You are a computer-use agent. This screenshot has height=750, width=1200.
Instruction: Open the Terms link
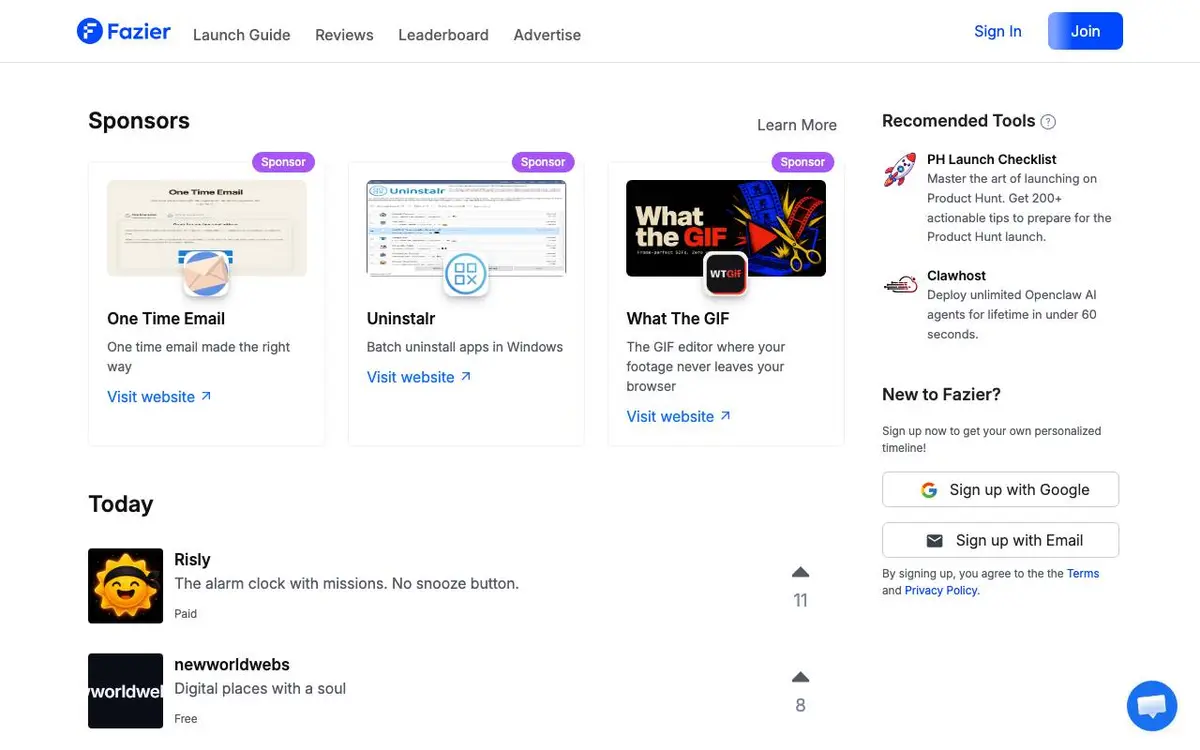[1083, 574]
